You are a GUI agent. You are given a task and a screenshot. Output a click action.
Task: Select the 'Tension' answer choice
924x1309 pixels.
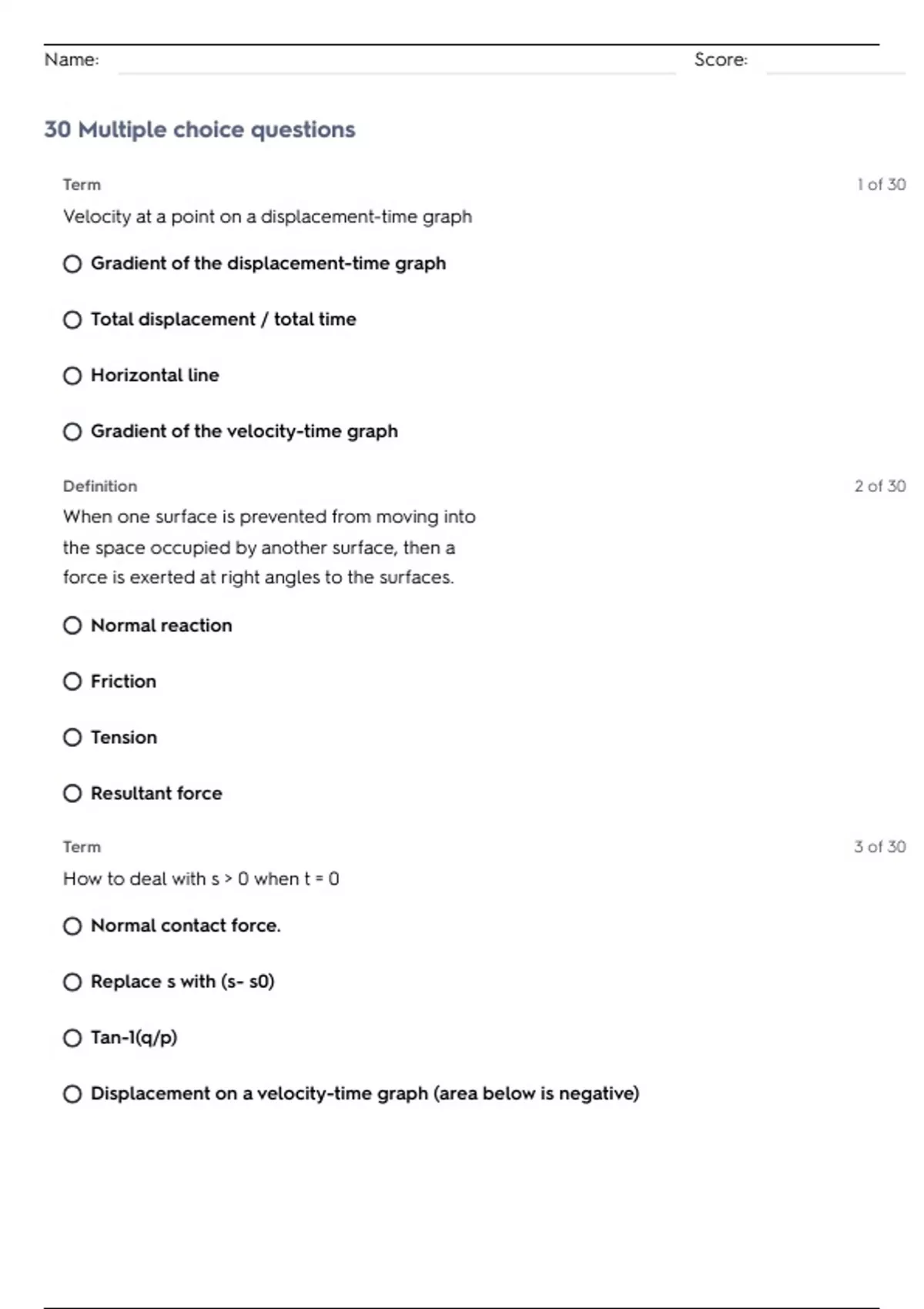[72, 738]
